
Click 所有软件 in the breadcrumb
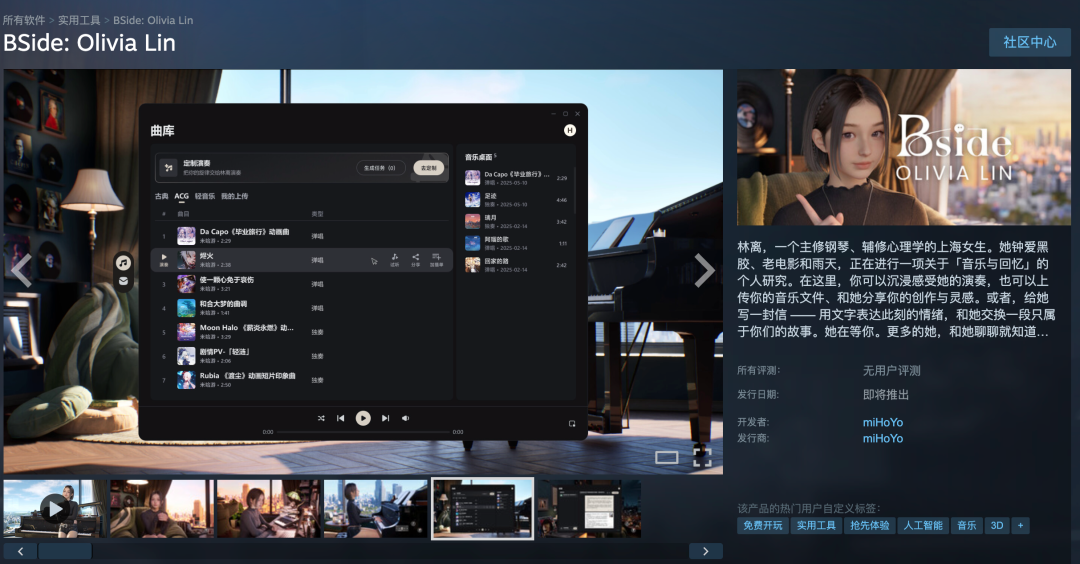(x=24, y=20)
